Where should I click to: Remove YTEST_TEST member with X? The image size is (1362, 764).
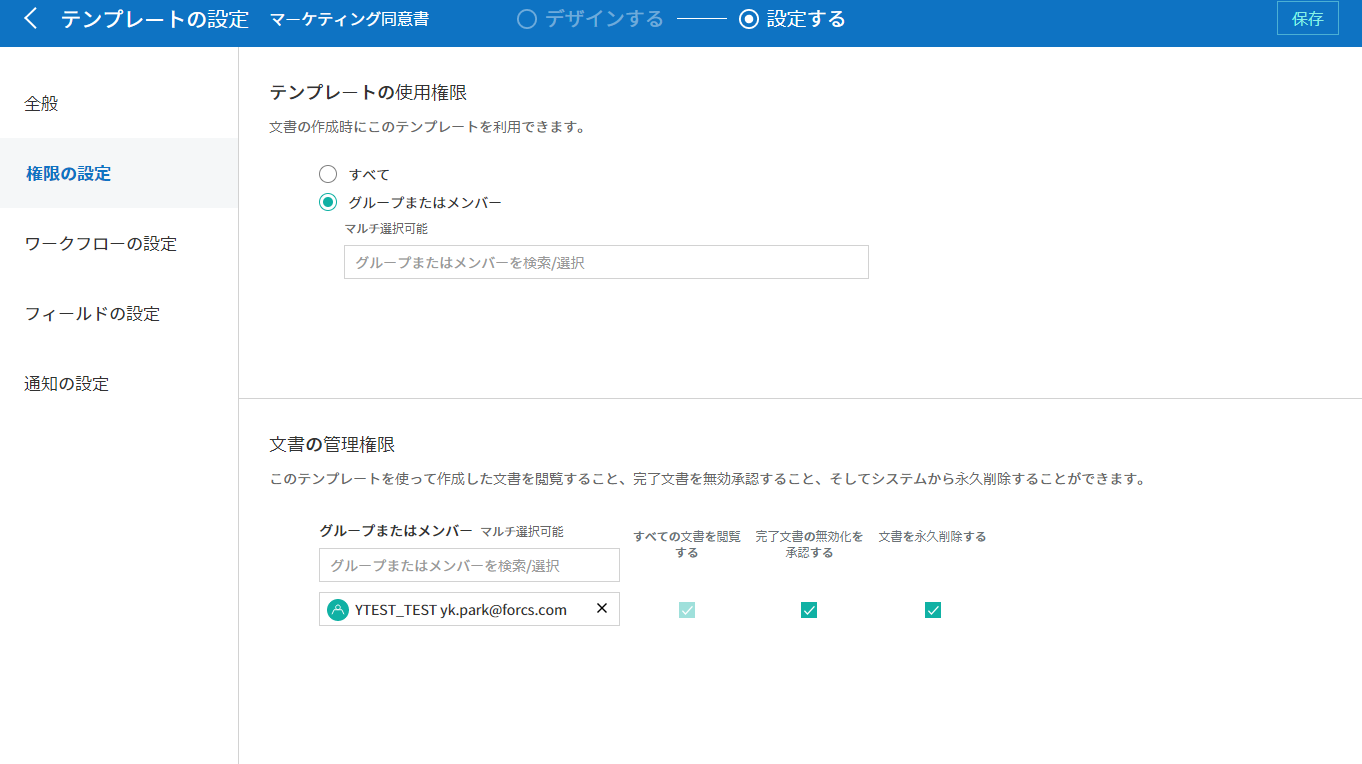[602, 608]
